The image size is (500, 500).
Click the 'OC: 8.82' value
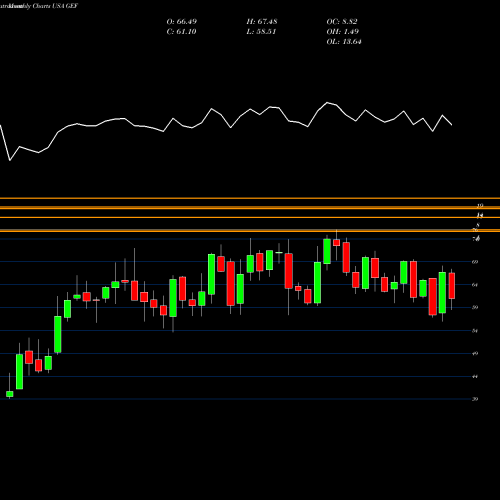(x=342, y=22)
